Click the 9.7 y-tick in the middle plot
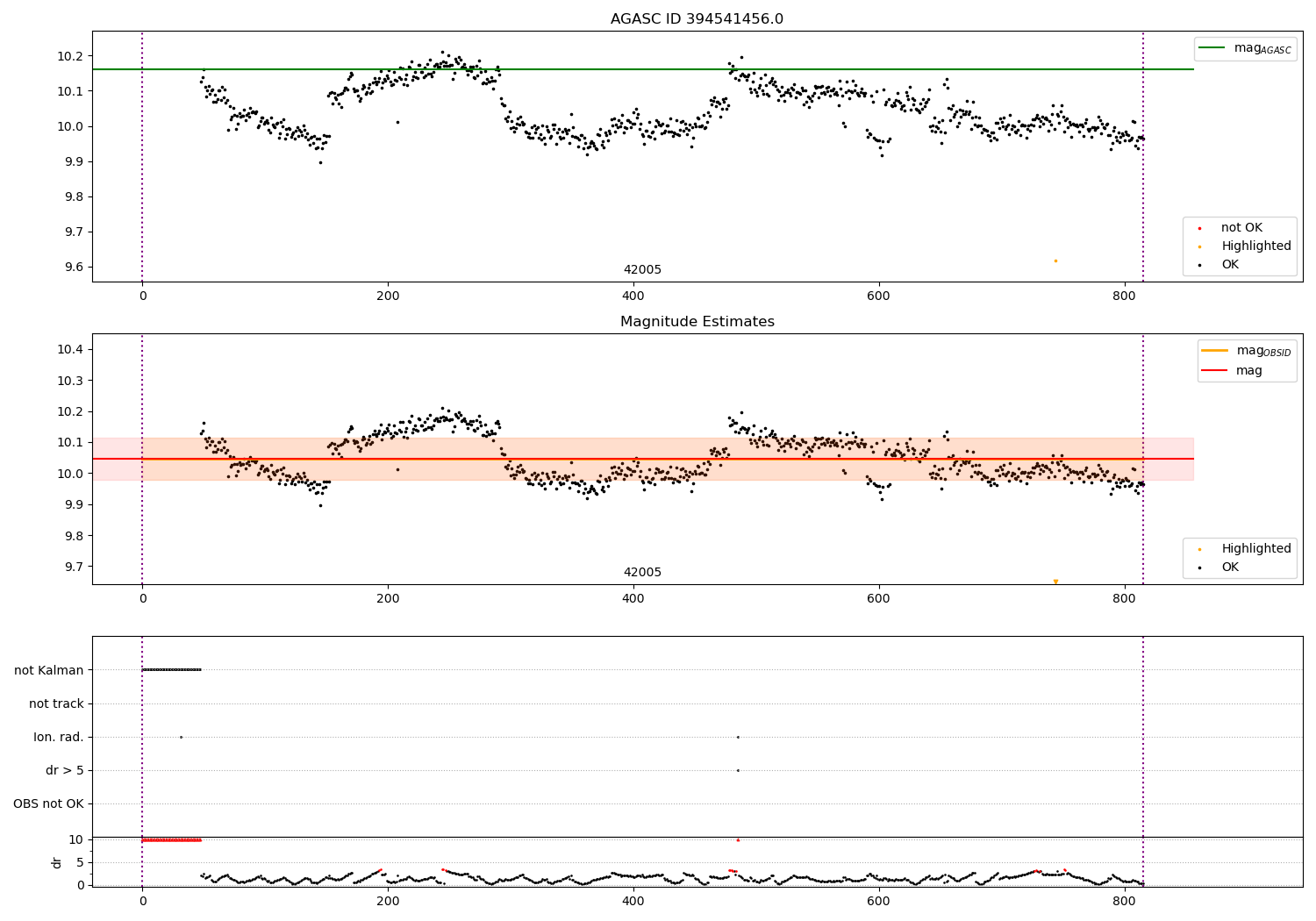The image size is (1316, 921). (73, 567)
